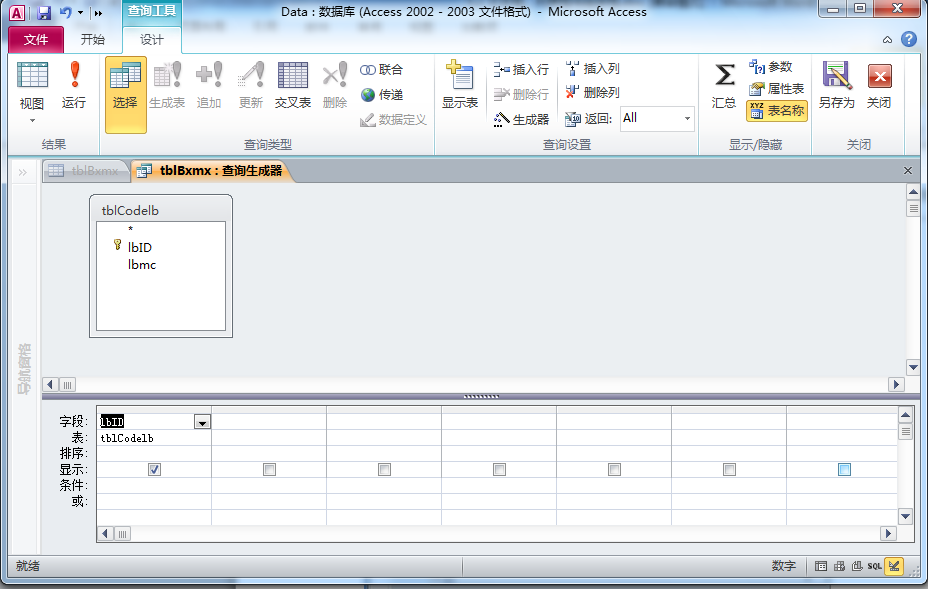This screenshot has width=928, height=589.
Task: Save the query with Save As (另存为)
Action: (836, 86)
